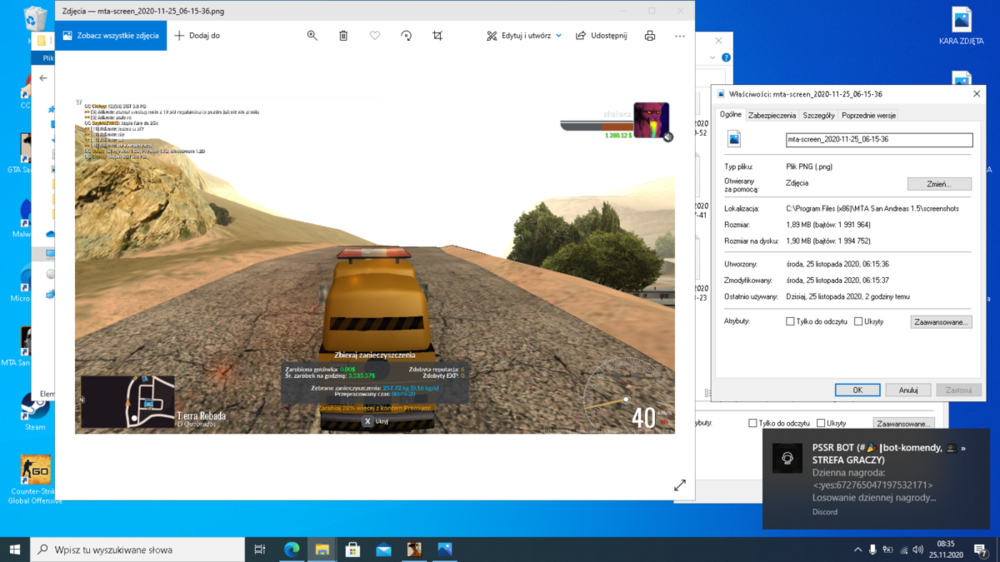Open the 'Szczegóły' tab

[818, 115]
